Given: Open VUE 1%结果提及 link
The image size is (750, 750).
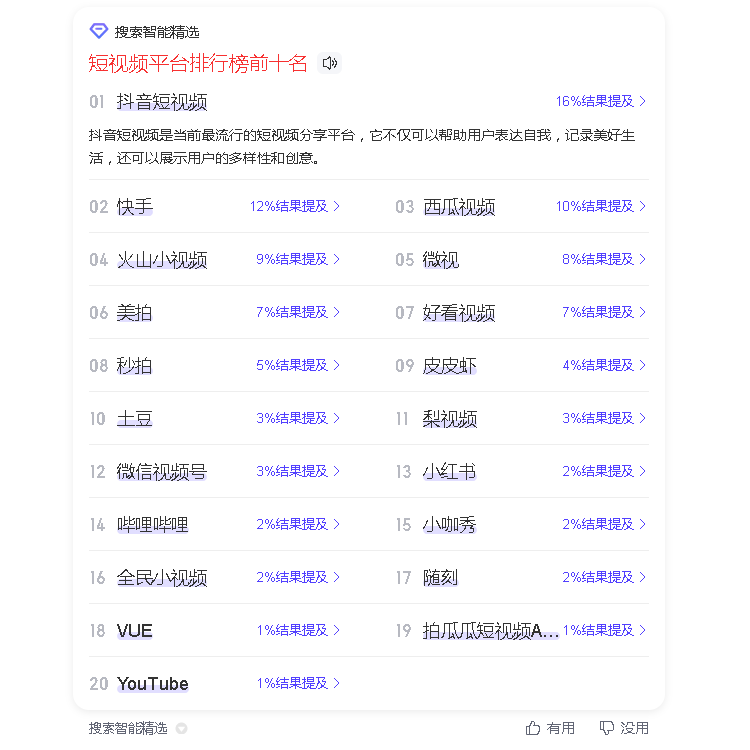Looking at the screenshot, I should click(298, 630).
